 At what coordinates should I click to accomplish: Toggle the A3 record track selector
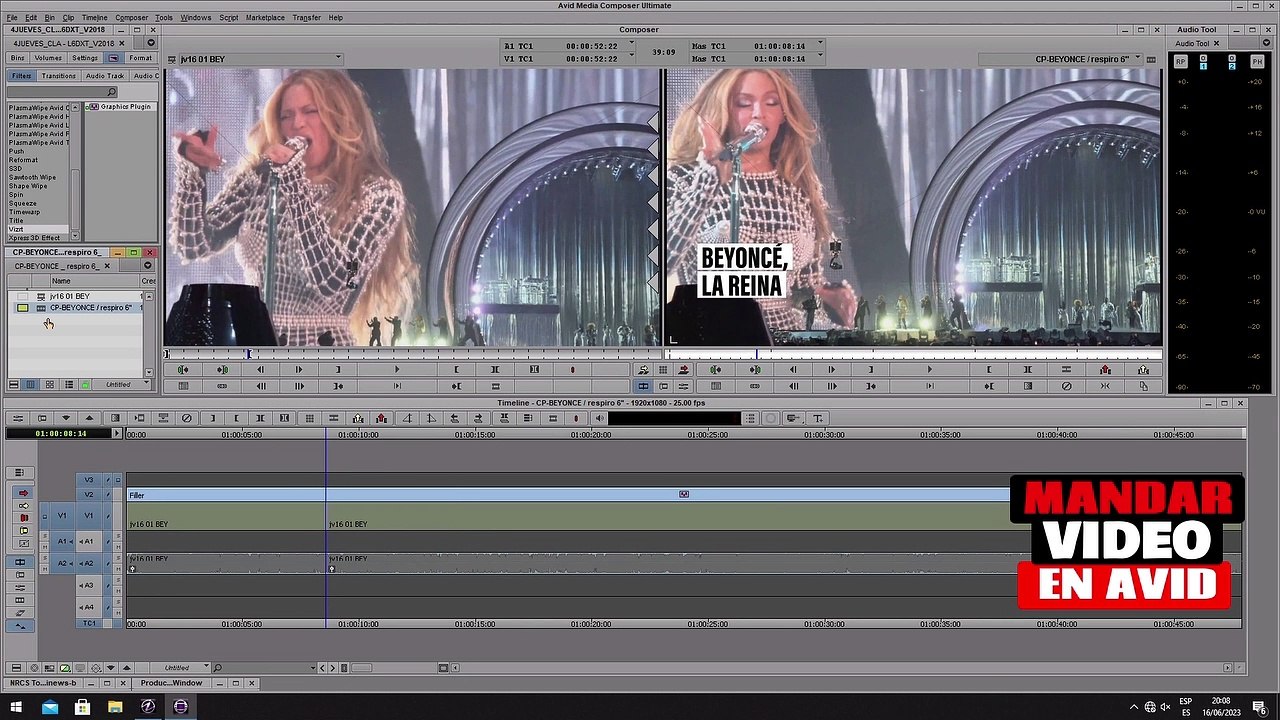coord(89,585)
